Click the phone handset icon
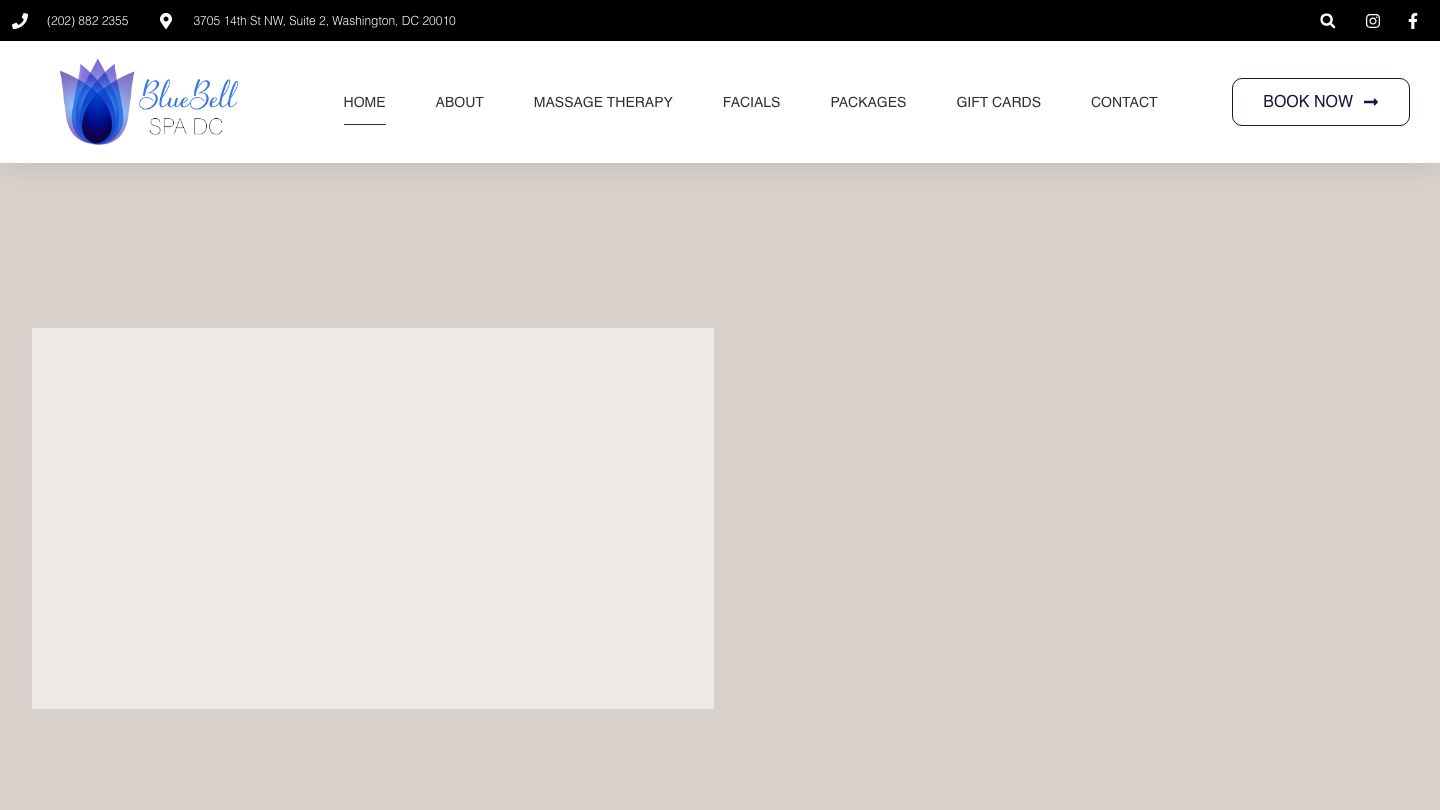1440x810 pixels. click(20, 21)
